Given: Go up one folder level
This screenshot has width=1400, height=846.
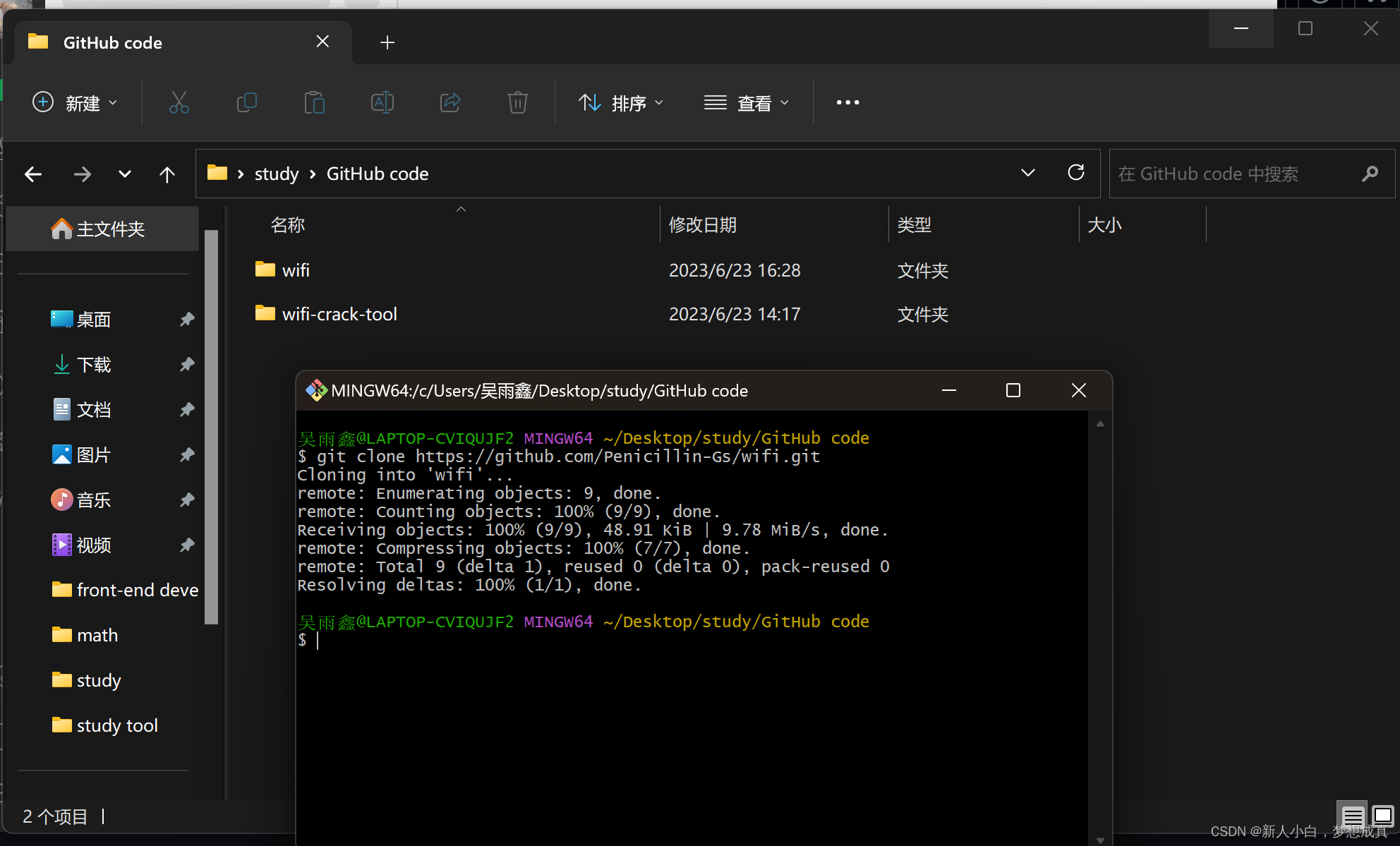Looking at the screenshot, I should (x=167, y=174).
